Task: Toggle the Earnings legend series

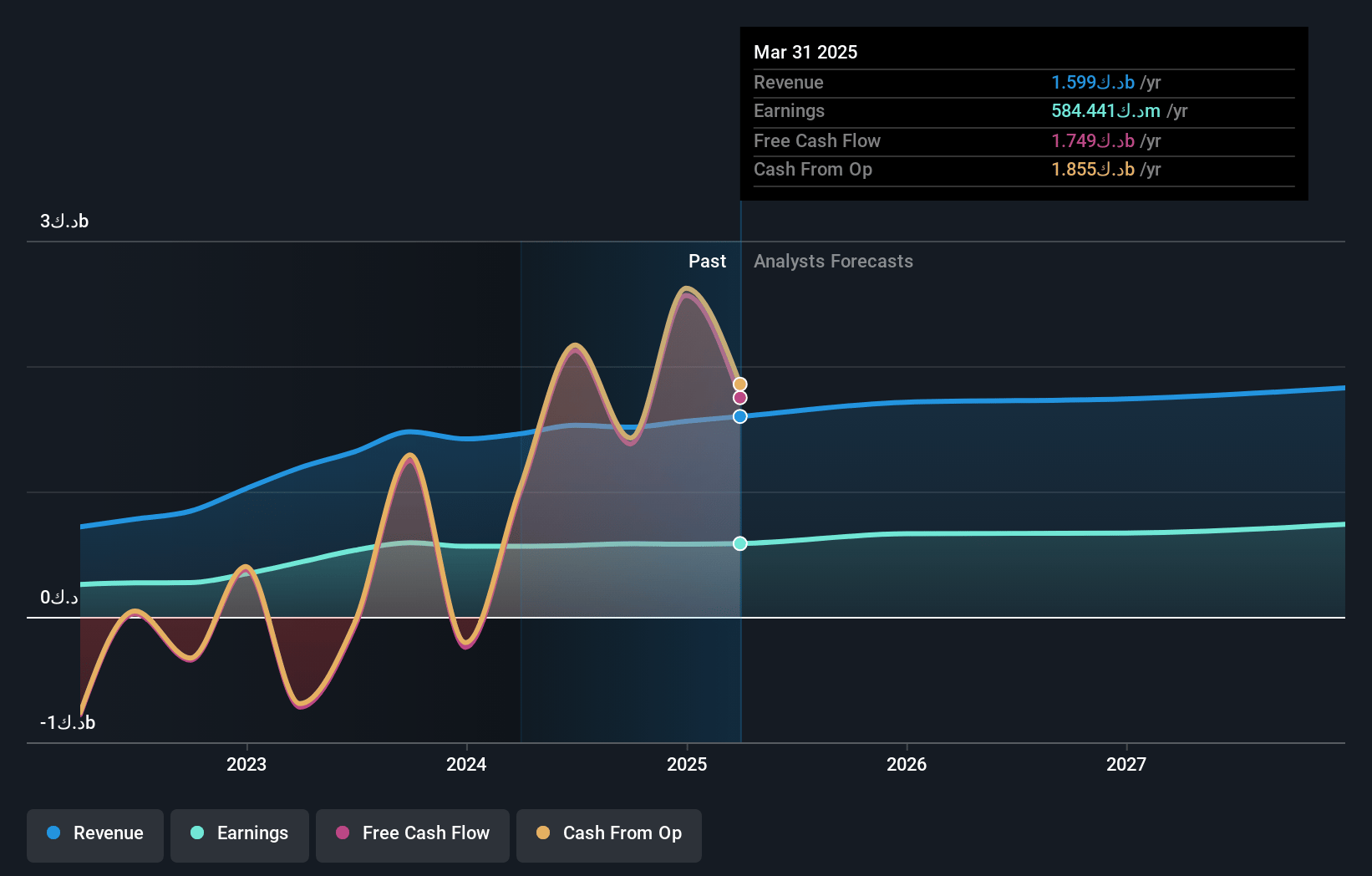Action: click(x=240, y=835)
